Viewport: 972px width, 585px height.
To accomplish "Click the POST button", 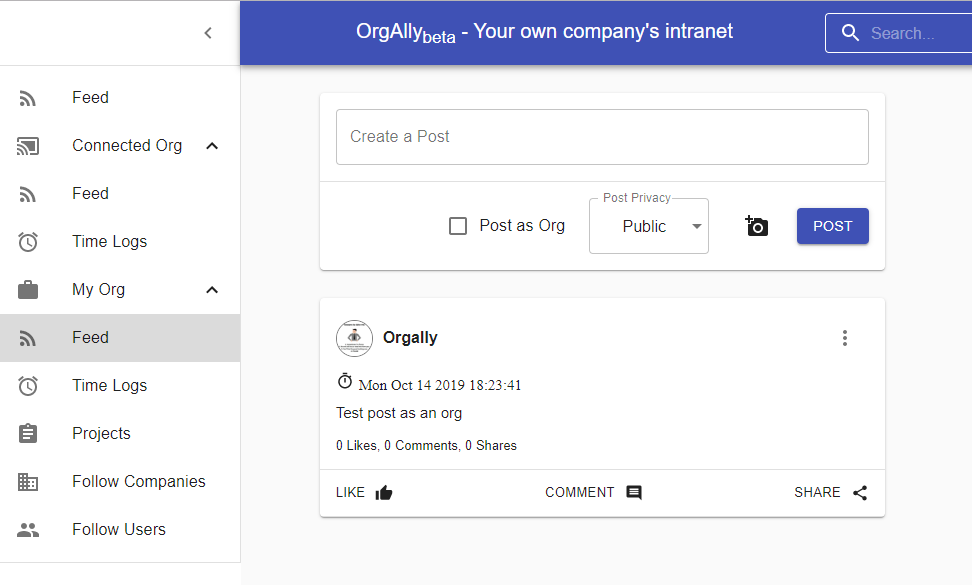I will 833,226.
